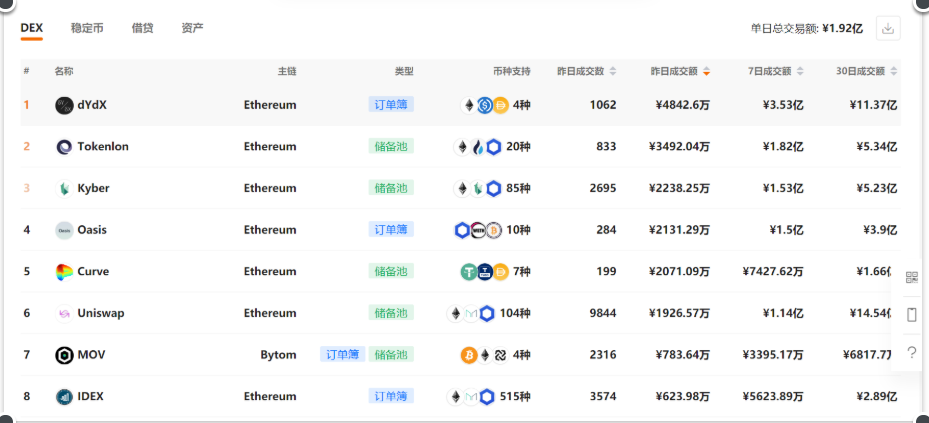Click the 储备池 tag in Tokenlon row

click(x=391, y=146)
